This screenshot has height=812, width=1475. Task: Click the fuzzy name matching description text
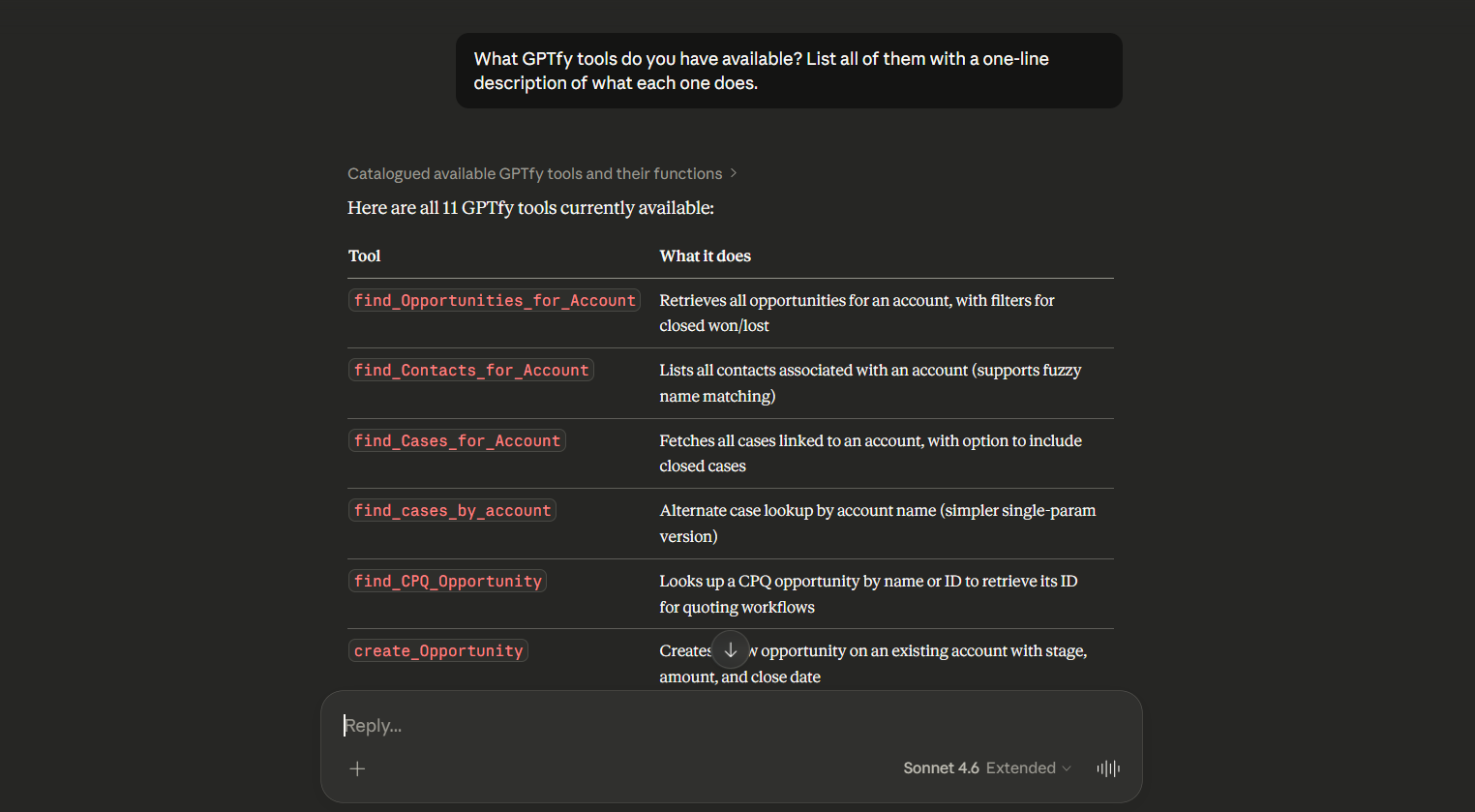870,383
